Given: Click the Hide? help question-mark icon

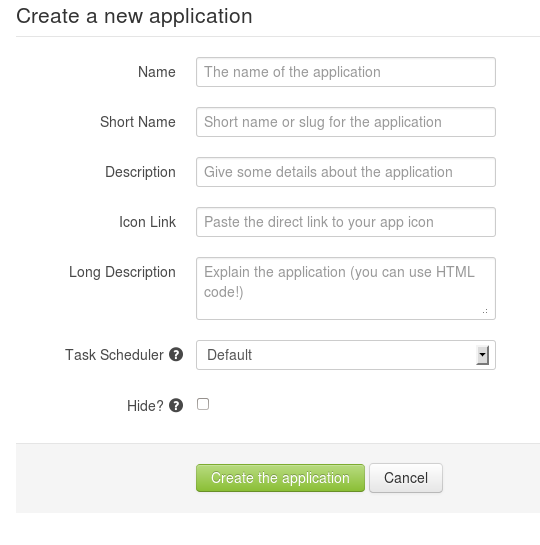Looking at the screenshot, I should (176, 405).
